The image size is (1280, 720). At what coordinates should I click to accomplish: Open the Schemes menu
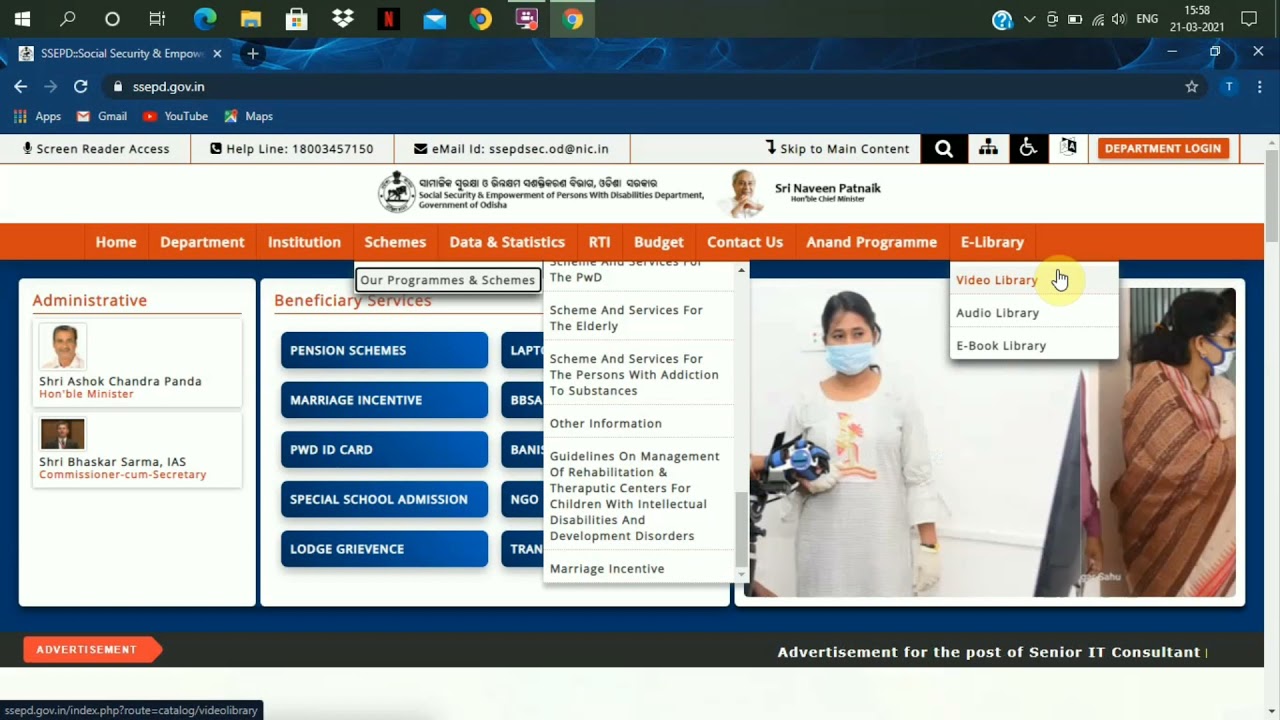[395, 242]
